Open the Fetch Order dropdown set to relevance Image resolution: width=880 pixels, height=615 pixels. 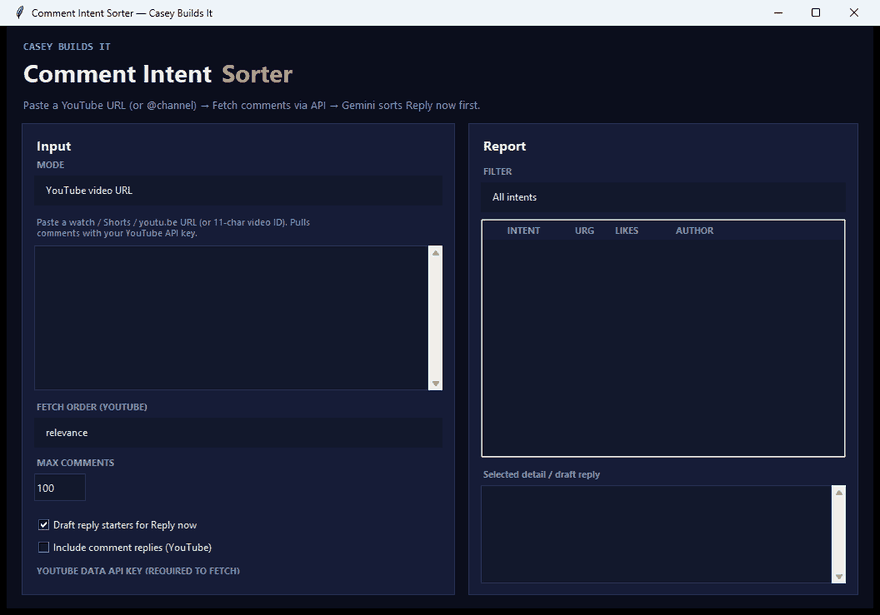(x=238, y=433)
